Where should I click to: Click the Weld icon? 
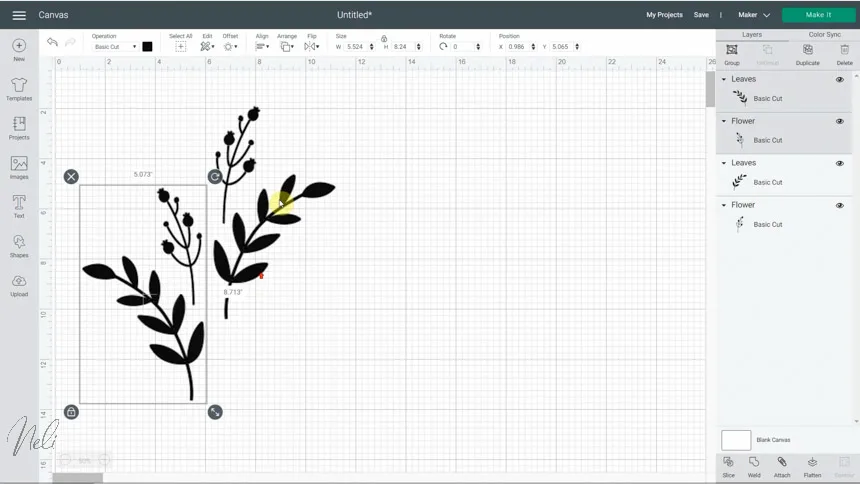click(754, 465)
